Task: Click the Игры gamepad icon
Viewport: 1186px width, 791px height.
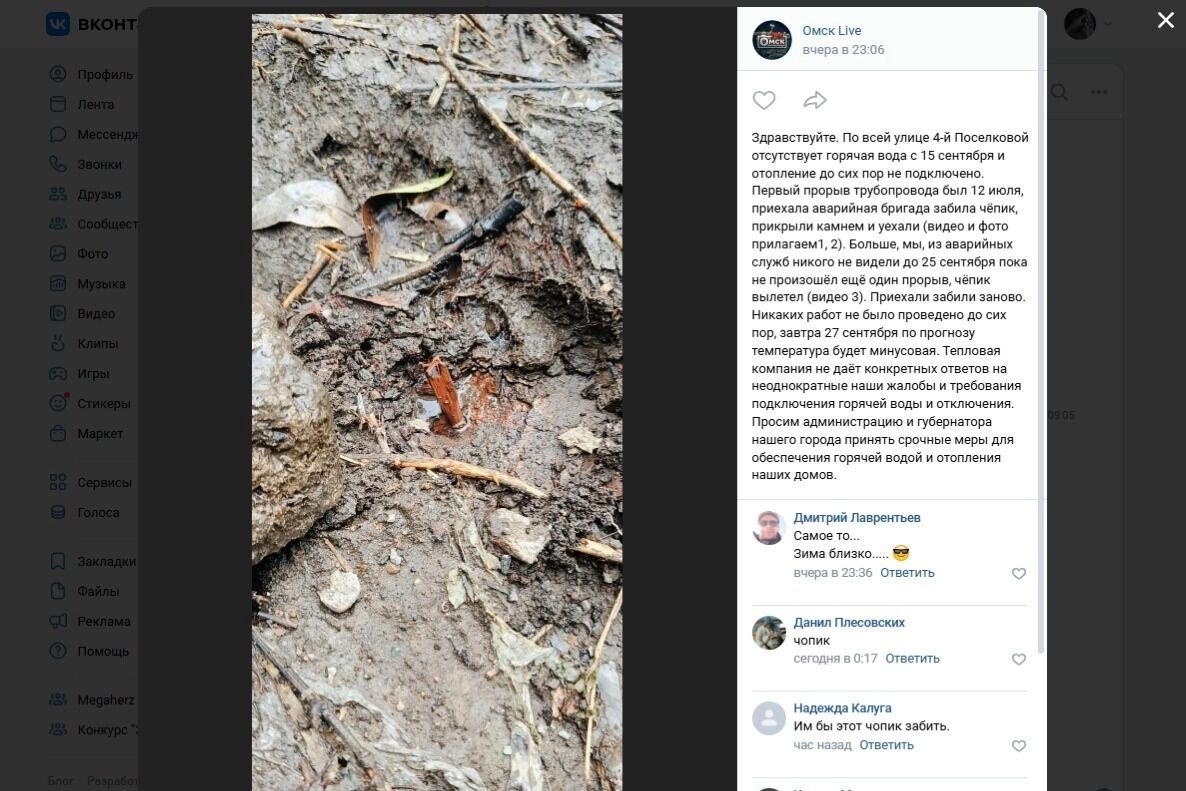Action: pos(58,373)
